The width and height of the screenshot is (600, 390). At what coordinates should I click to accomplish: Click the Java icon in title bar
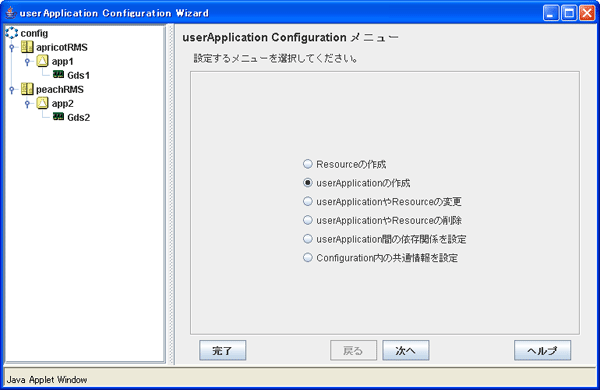click(x=11, y=13)
